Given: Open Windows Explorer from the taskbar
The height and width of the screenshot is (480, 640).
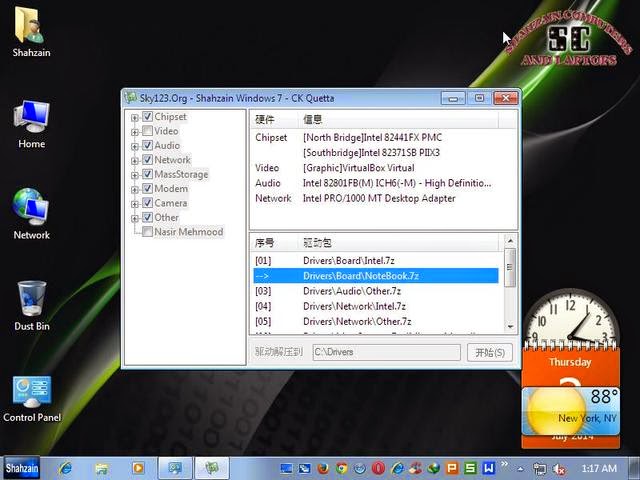Looking at the screenshot, I should (102, 468).
